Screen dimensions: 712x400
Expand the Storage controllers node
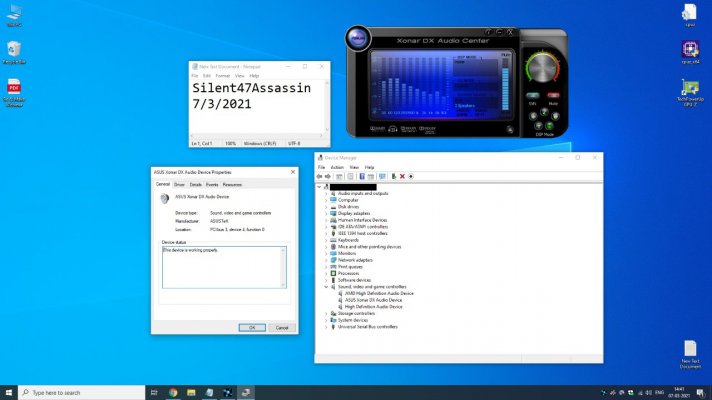pos(326,314)
